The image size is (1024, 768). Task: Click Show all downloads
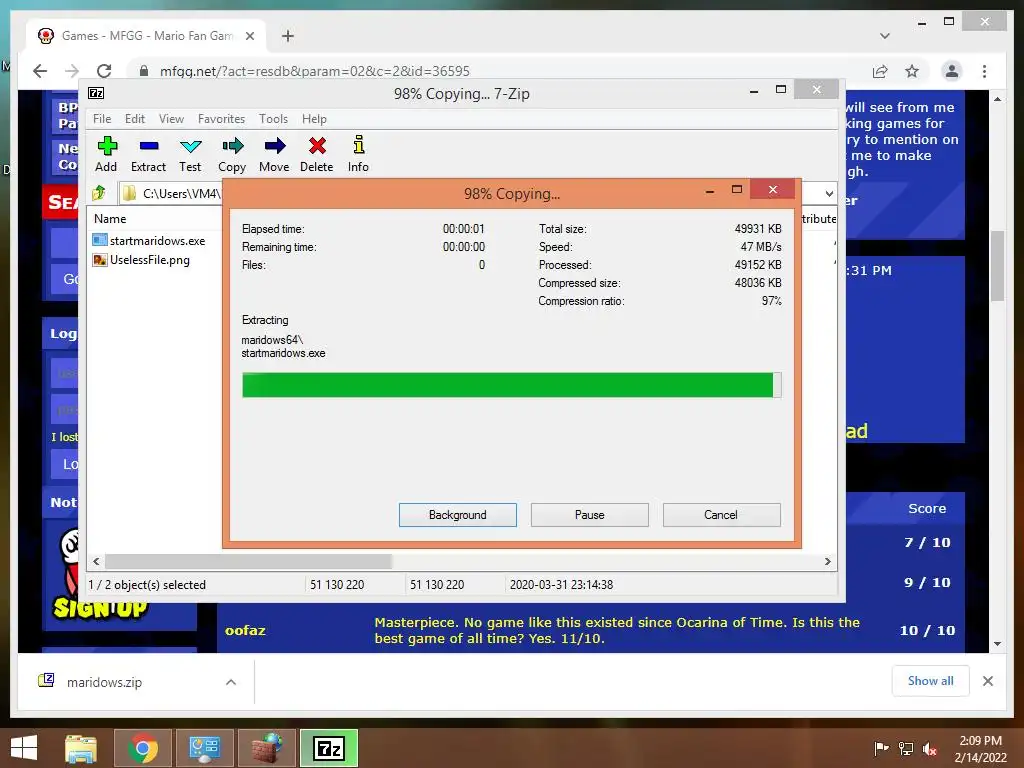931,681
